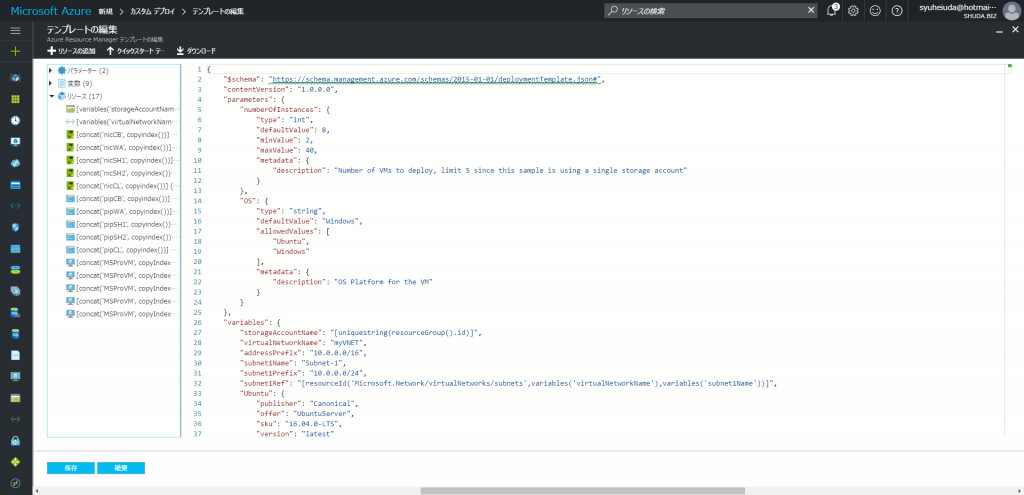Go to 新規 breadcrumb
Screen dimensions: 1024x495
pos(105,11)
